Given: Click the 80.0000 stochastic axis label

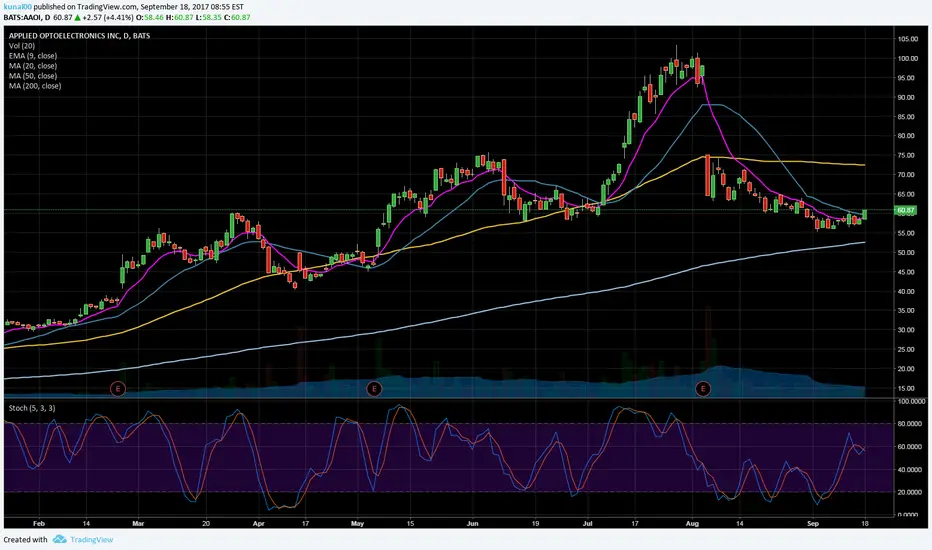Looking at the screenshot, I should click(x=911, y=424).
